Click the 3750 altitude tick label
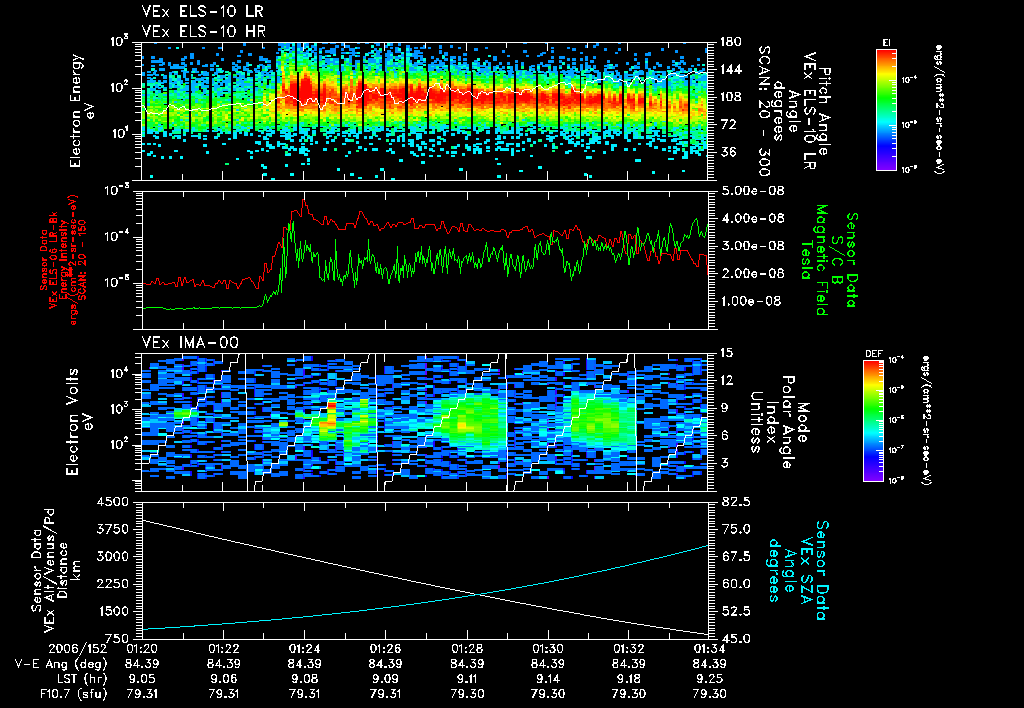Screen dimensions: 1024x708 (112, 529)
